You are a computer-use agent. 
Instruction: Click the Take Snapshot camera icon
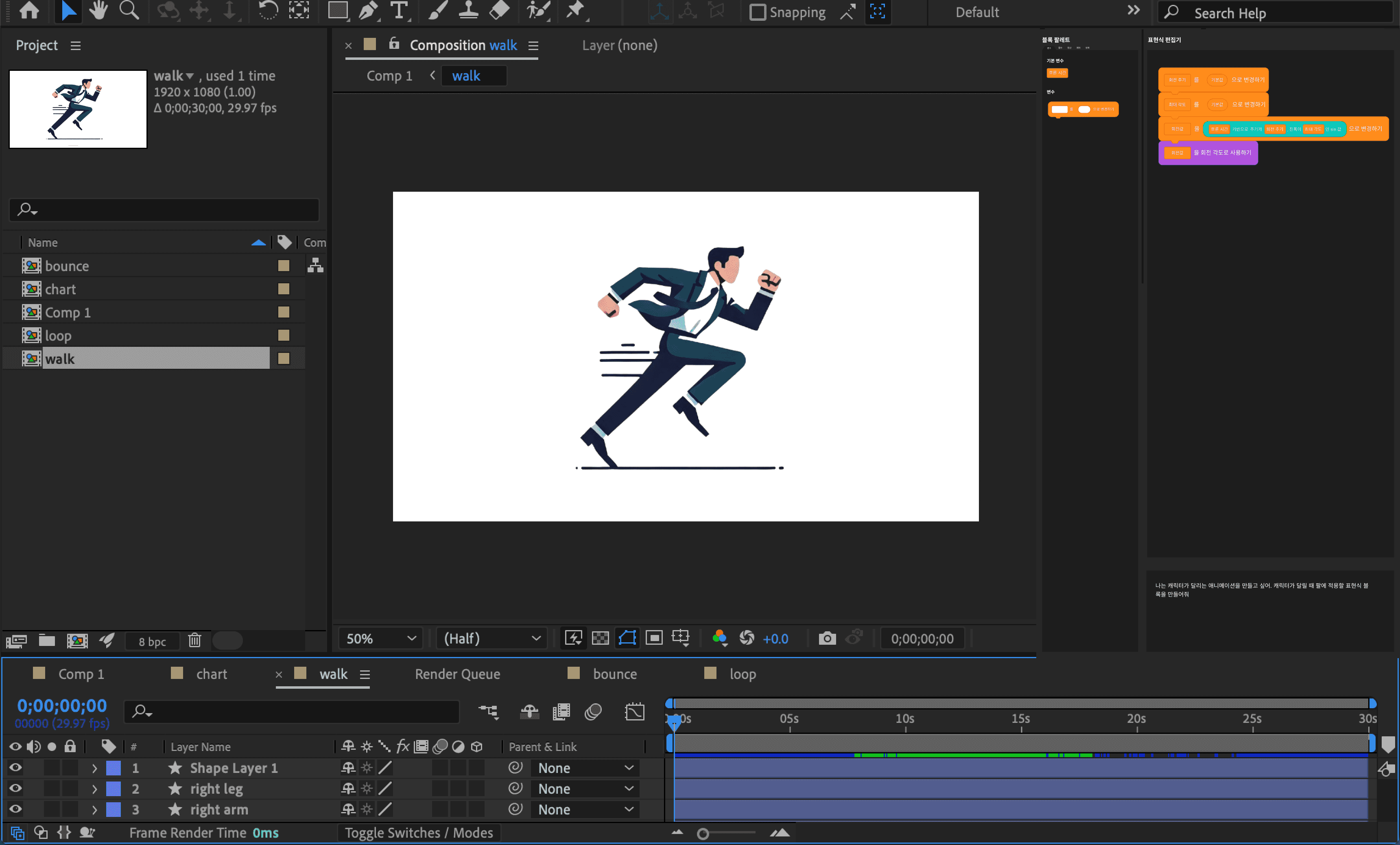point(827,638)
